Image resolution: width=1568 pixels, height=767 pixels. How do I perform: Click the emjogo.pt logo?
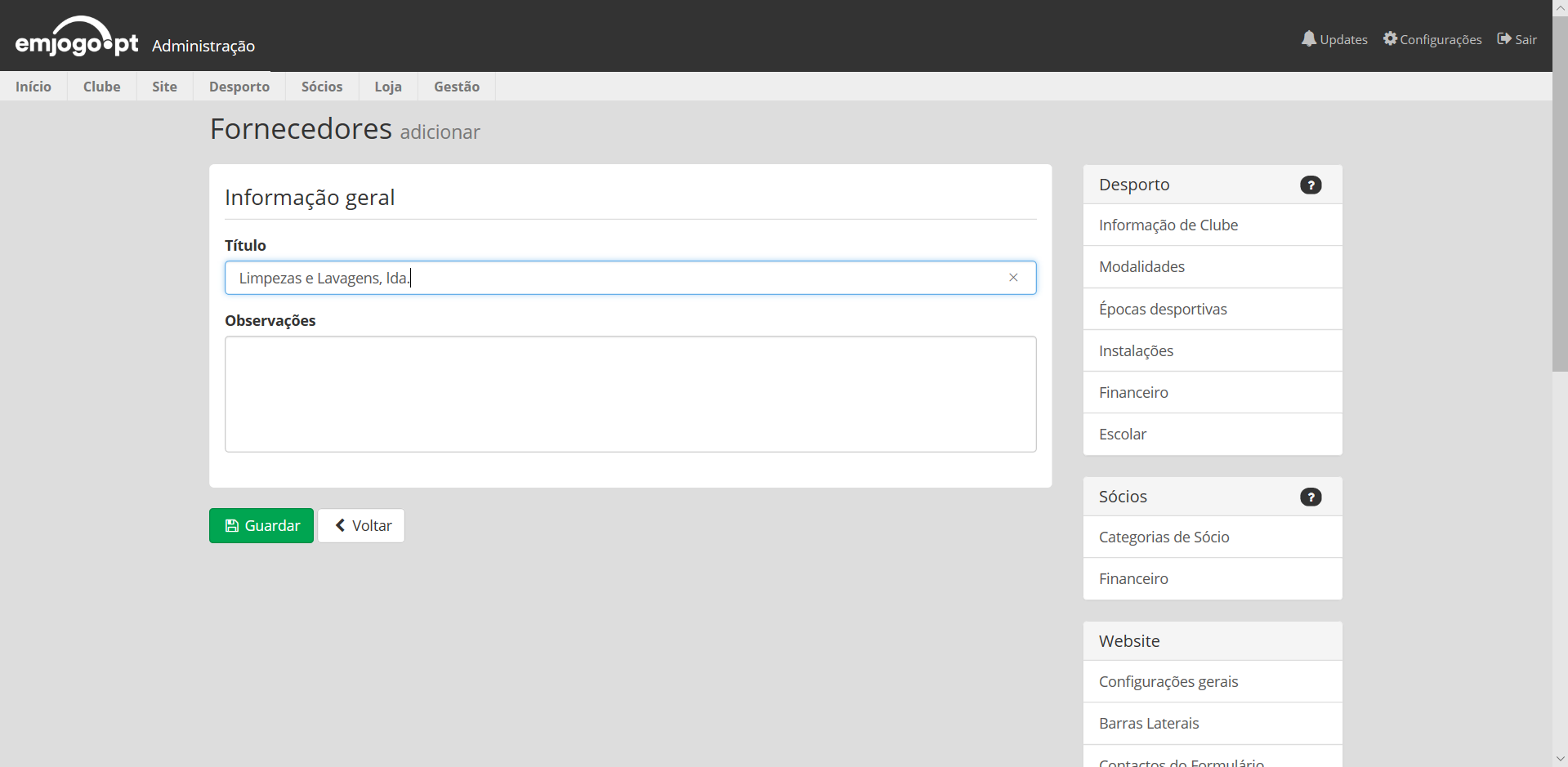point(77,38)
